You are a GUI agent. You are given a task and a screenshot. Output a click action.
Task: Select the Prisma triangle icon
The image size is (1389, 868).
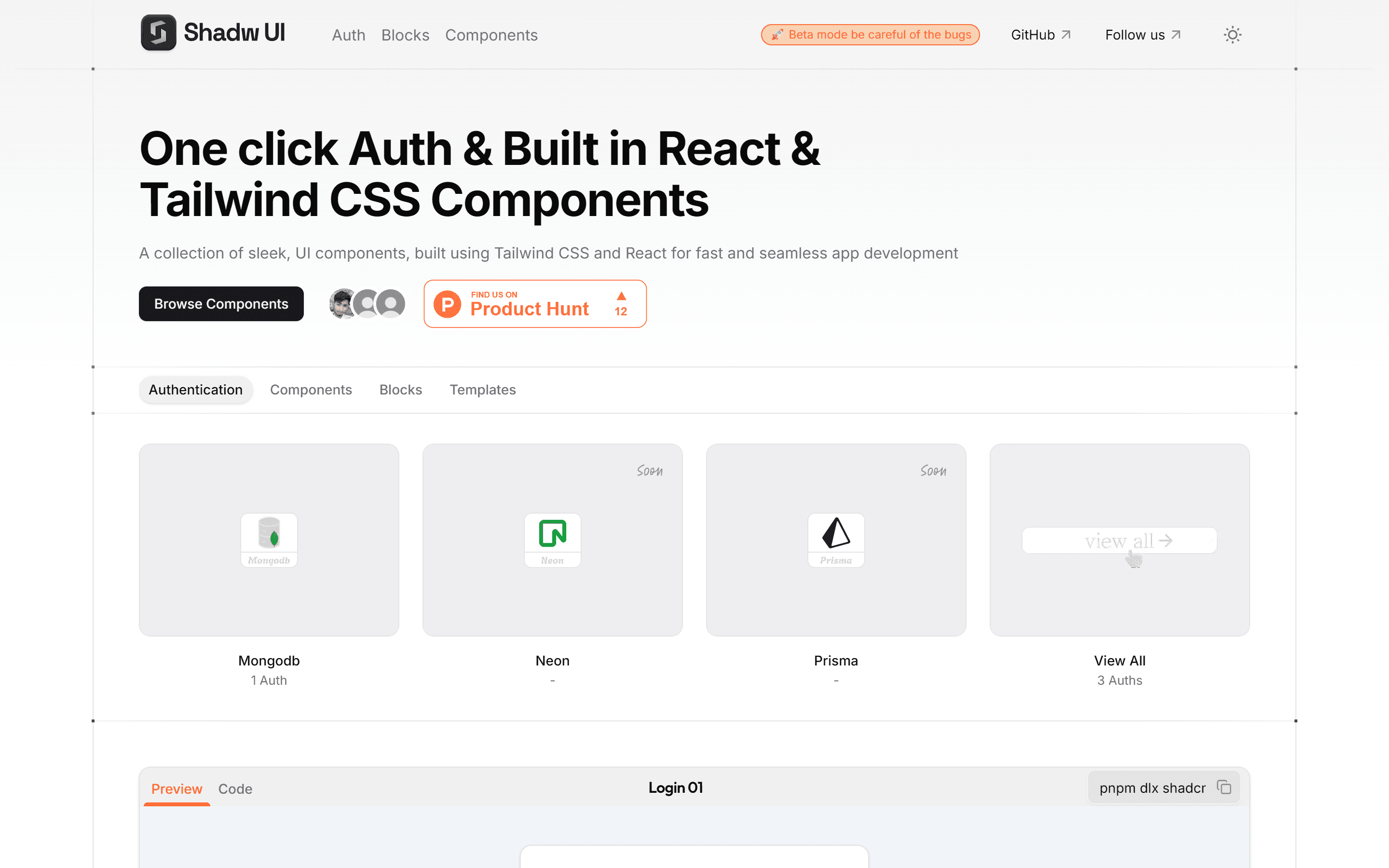point(836,540)
